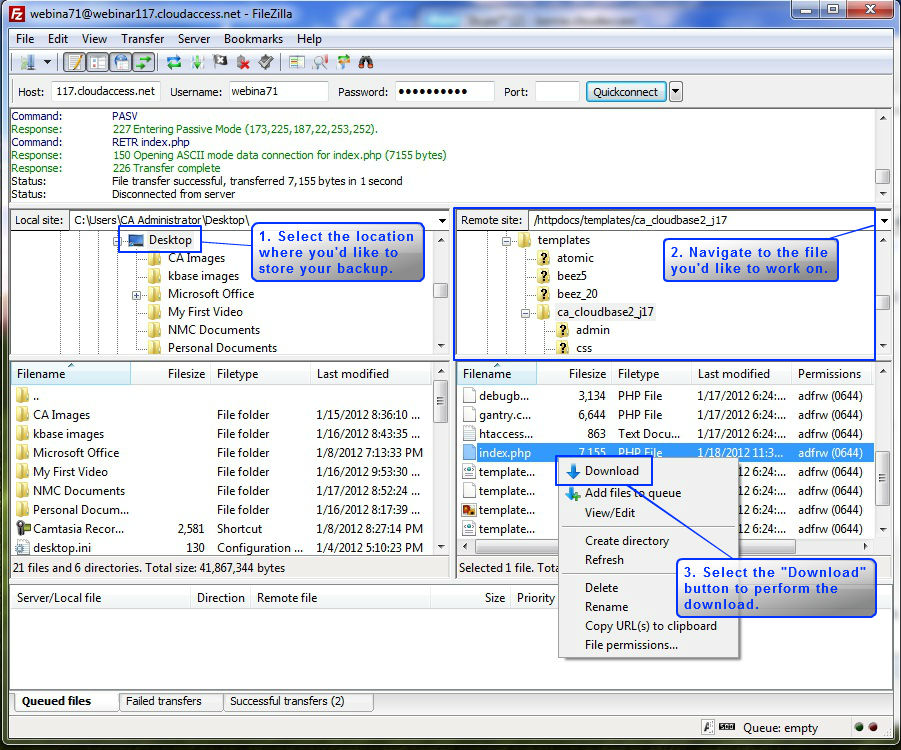Image resolution: width=901 pixels, height=750 pixels.
Task: Toggle the local directory tree display
Action: (x=98, y=62)
